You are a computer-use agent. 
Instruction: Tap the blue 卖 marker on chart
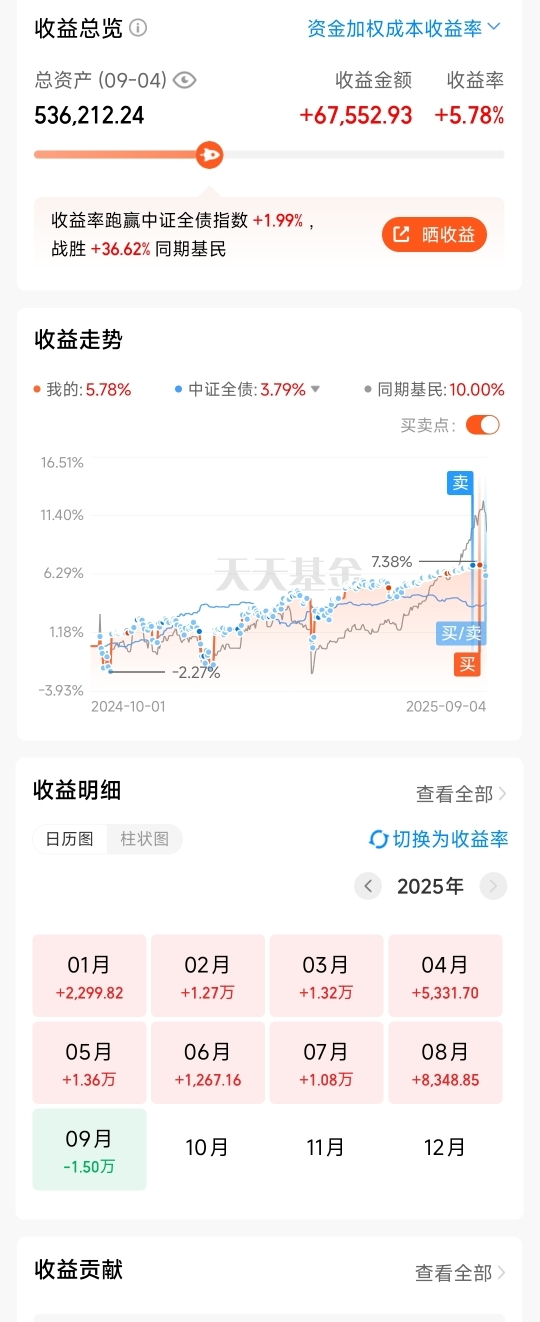coord(460,482)
